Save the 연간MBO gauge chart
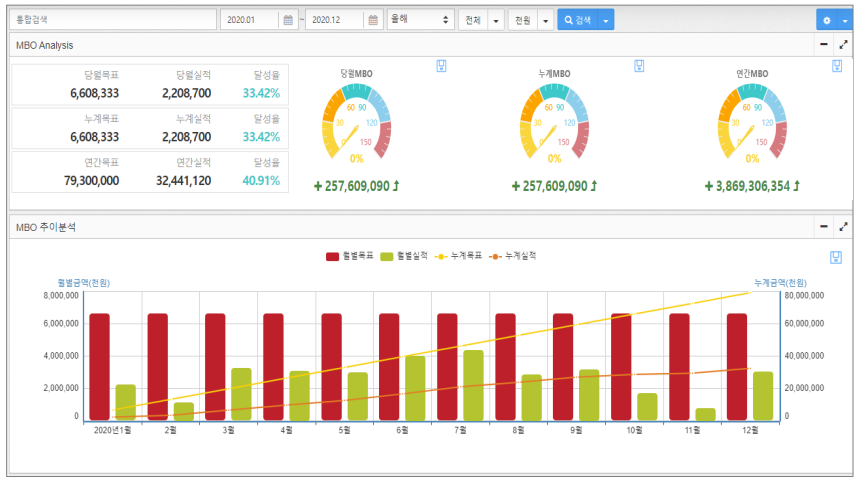The image size is (856, 483). (837, 66)
